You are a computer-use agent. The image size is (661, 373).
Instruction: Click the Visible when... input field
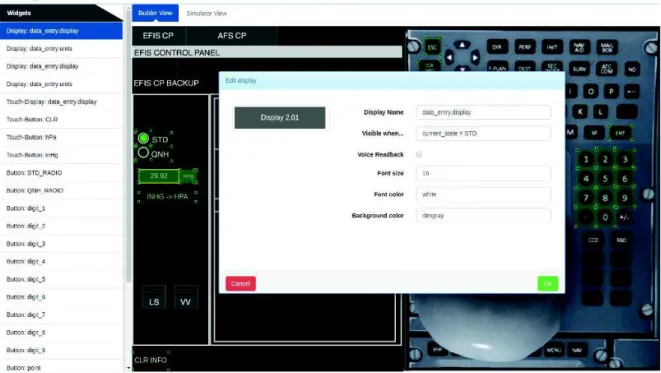[x=484, y=134]
